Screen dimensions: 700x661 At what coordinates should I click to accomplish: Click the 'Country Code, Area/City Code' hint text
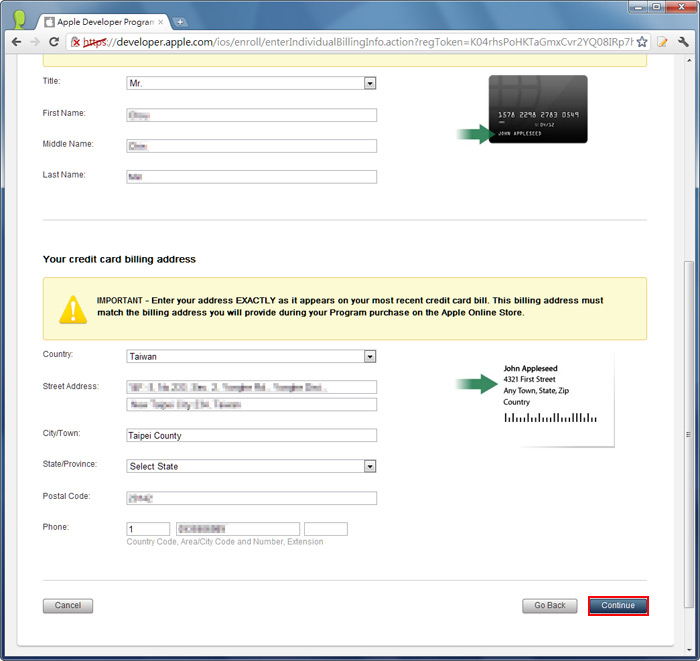tap(225, 542)
